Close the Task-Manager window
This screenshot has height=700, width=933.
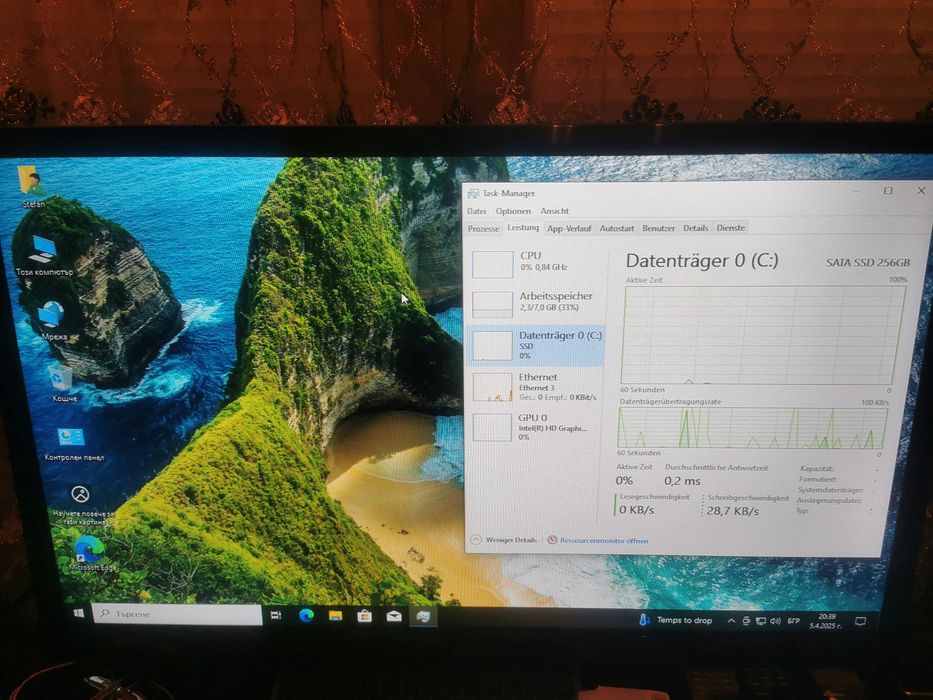[921, 190]
